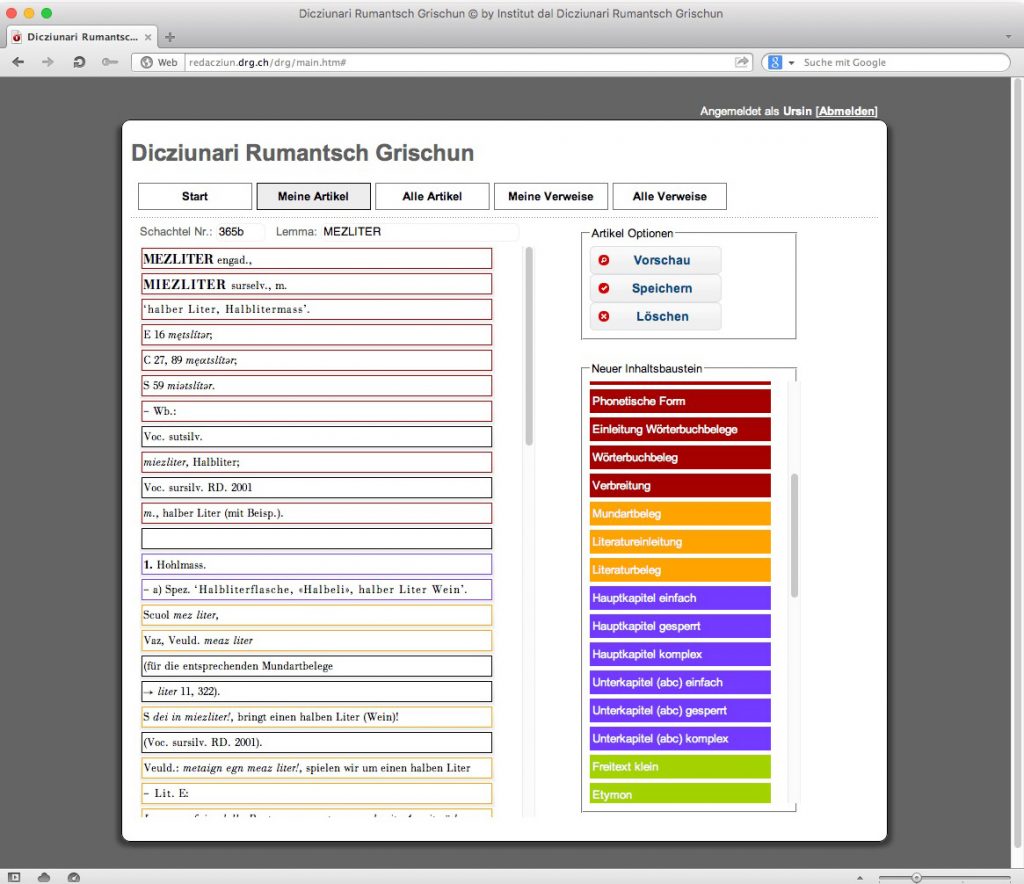Switch to the Alle Artikel tab
The height and width of the screenshot is (884, 1024).
(x=432, y=197)
